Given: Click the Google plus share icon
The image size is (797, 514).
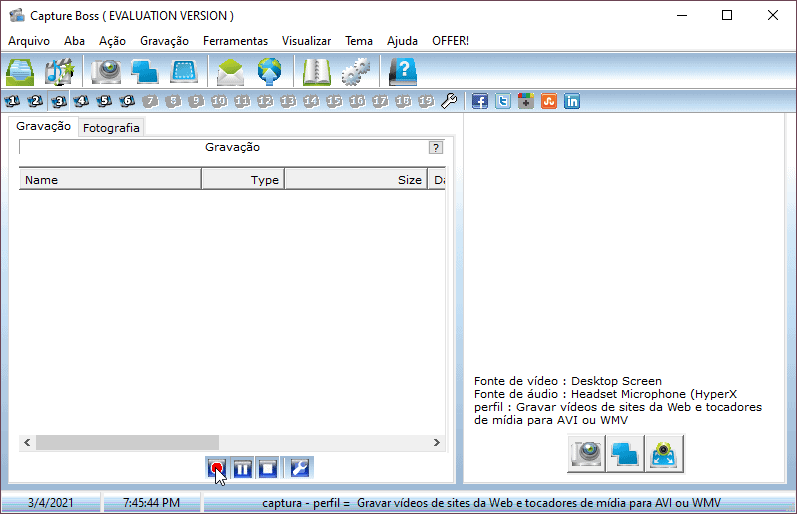Looking at the screenshot, I should pyautogui.click(x=526, y=101).
